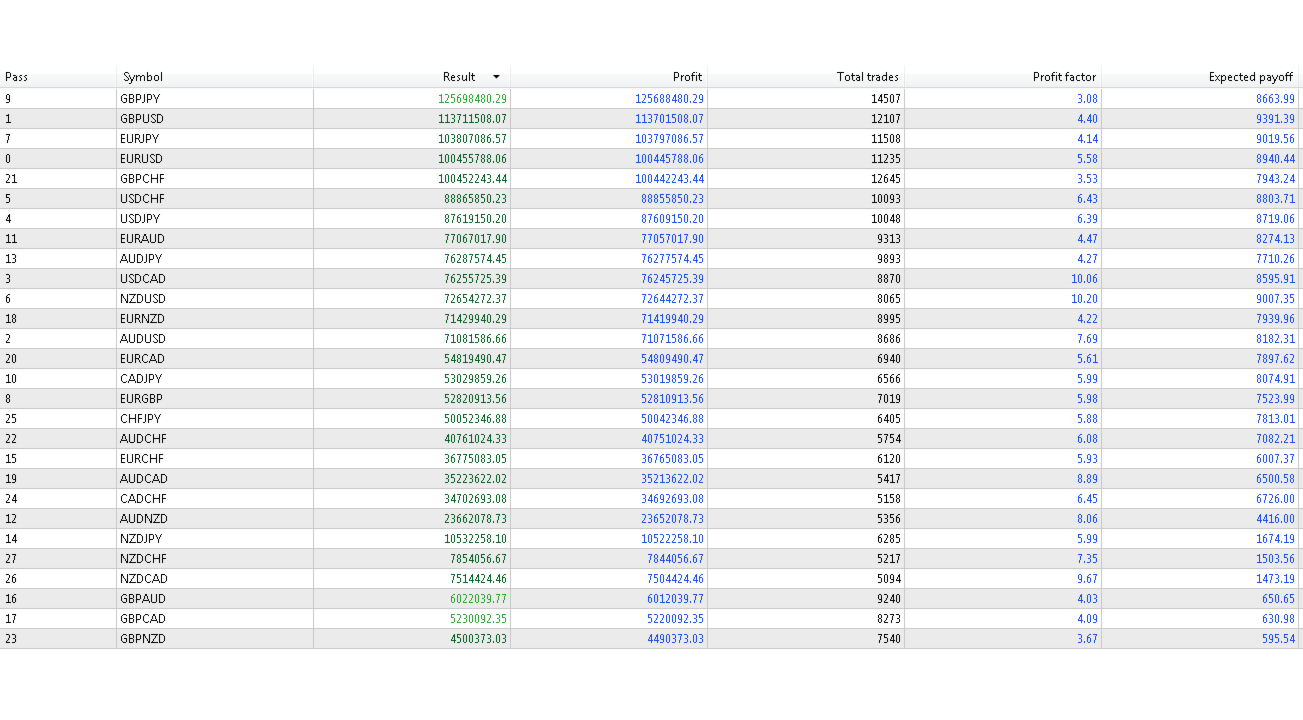Click the result value 4500373.03
Image resolution: width=1303 pixels, height=720 pixels.
click(478, 639)
